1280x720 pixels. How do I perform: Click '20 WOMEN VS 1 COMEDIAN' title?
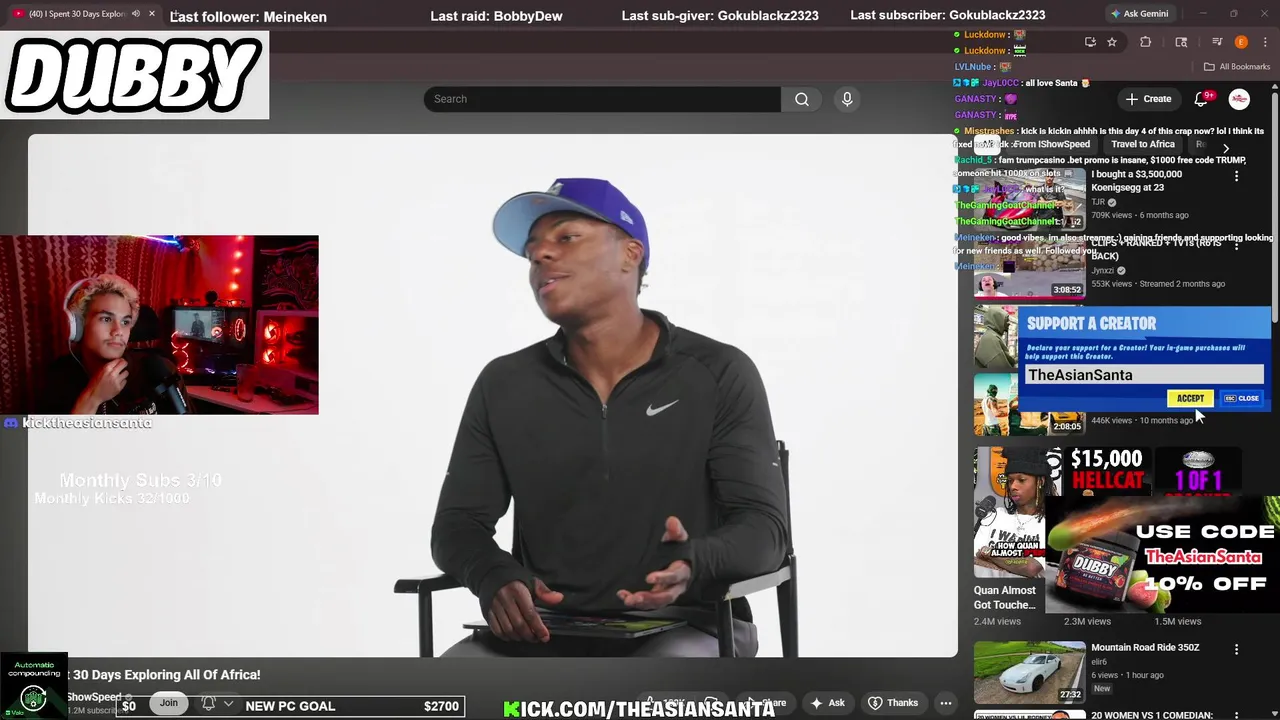click(x=1152, y=715)
